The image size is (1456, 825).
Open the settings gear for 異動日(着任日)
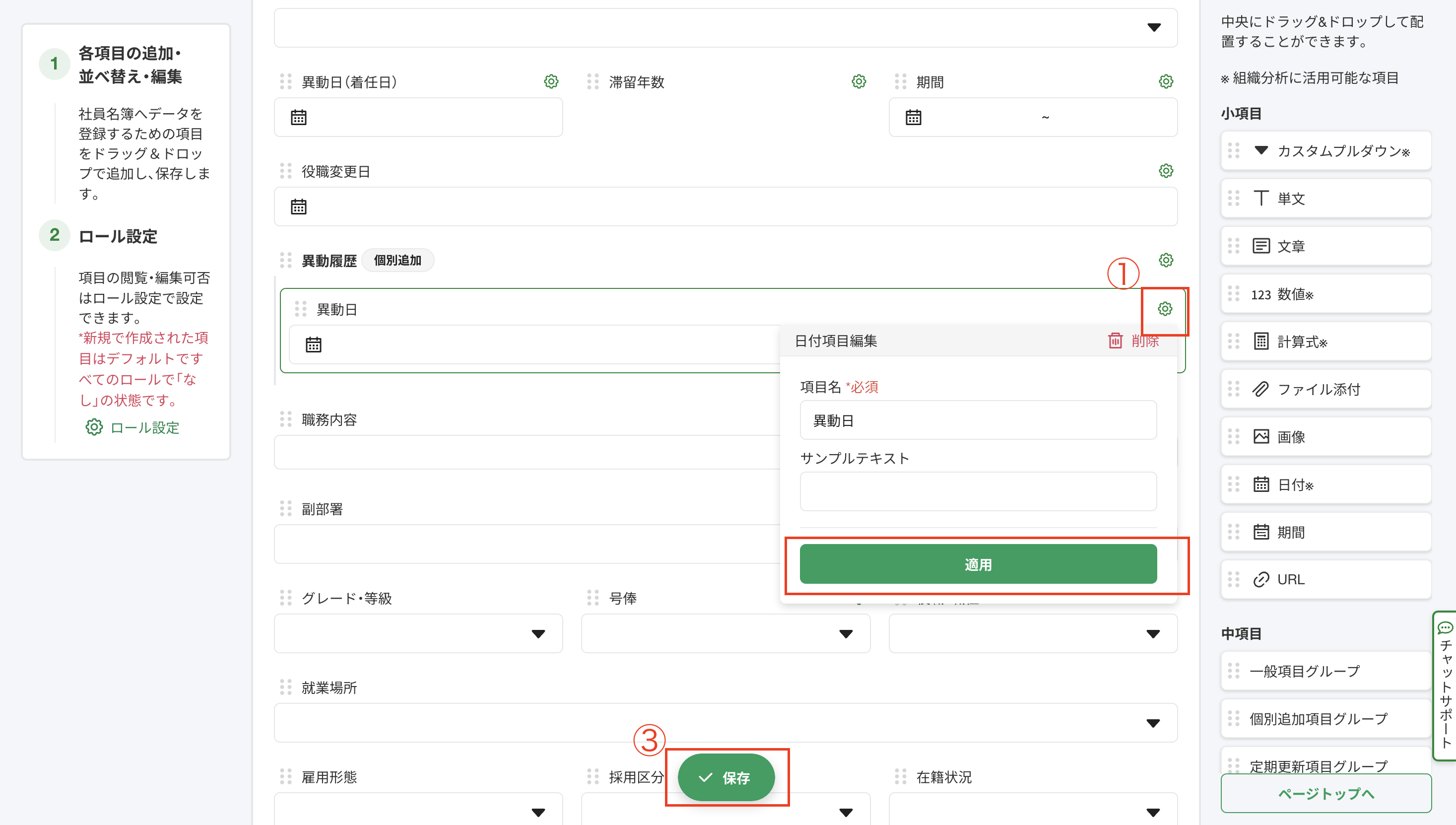[x=550, y=81]
